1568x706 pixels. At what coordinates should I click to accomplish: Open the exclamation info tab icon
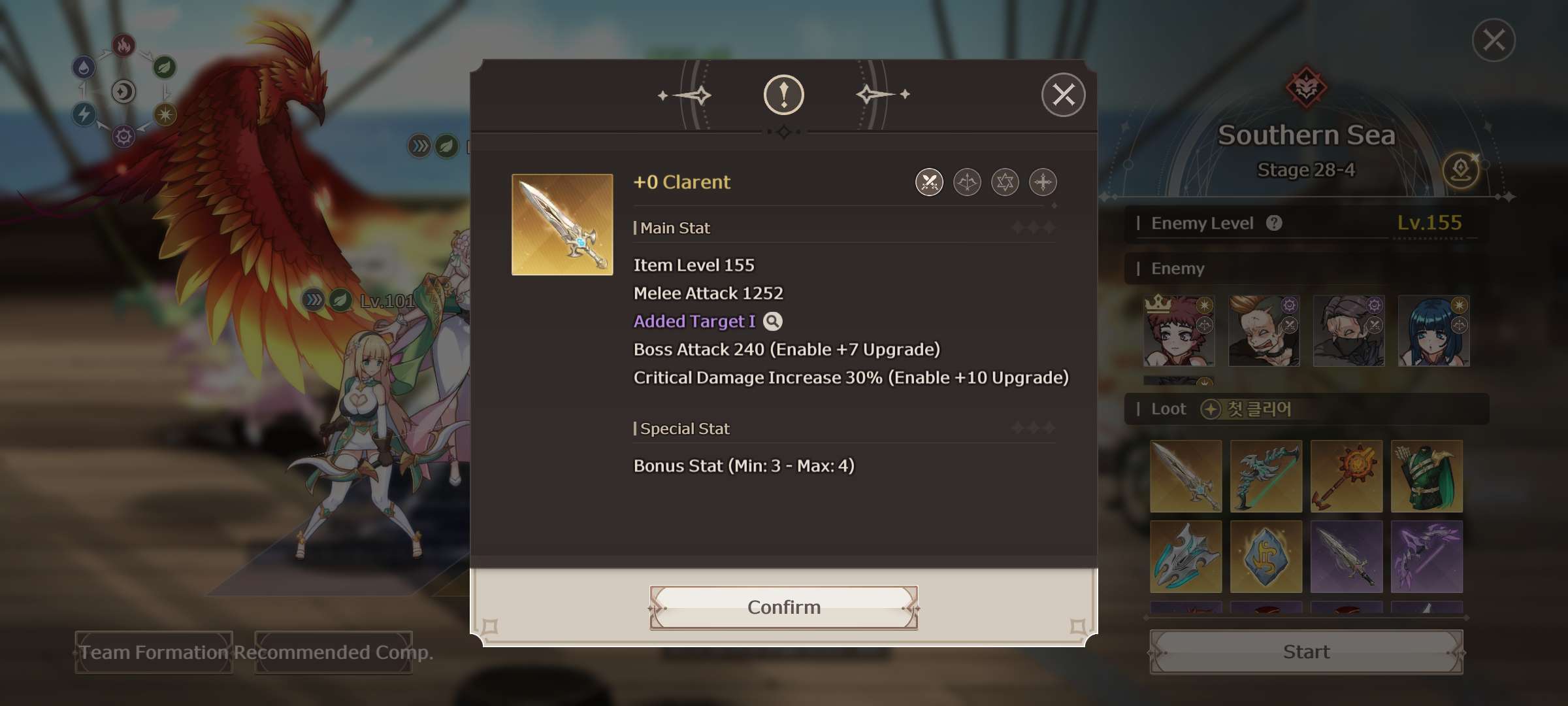click(x=784, y=95)
